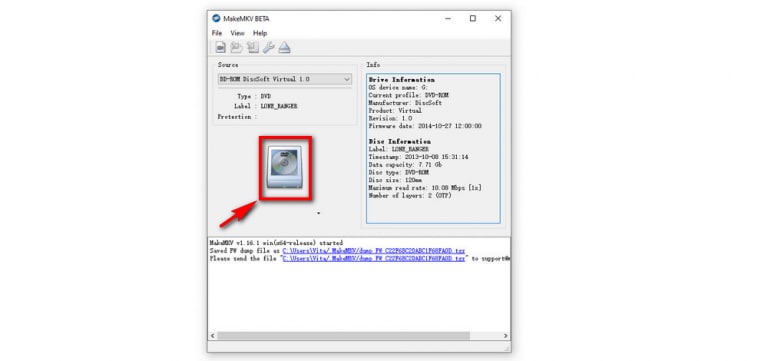768x361 pixels.
Task: Click the big DVD drive icon to open disc
Action: pyautogui.click(x=286, y=168)
